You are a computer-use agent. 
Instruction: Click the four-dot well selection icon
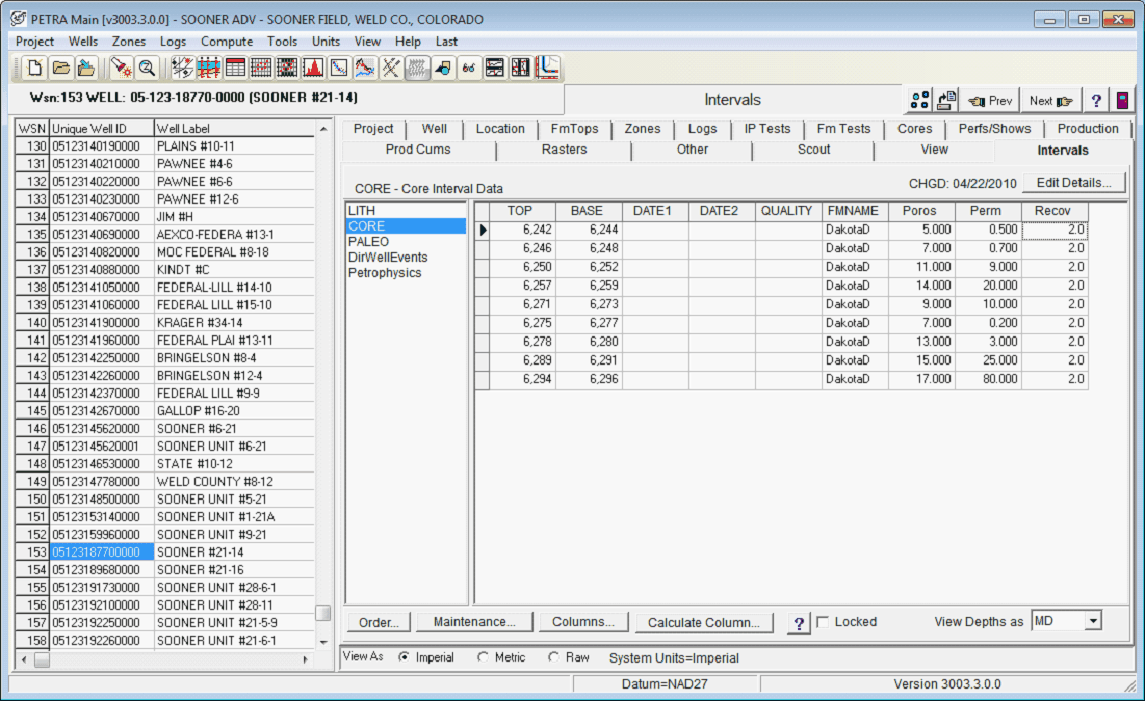921,101
